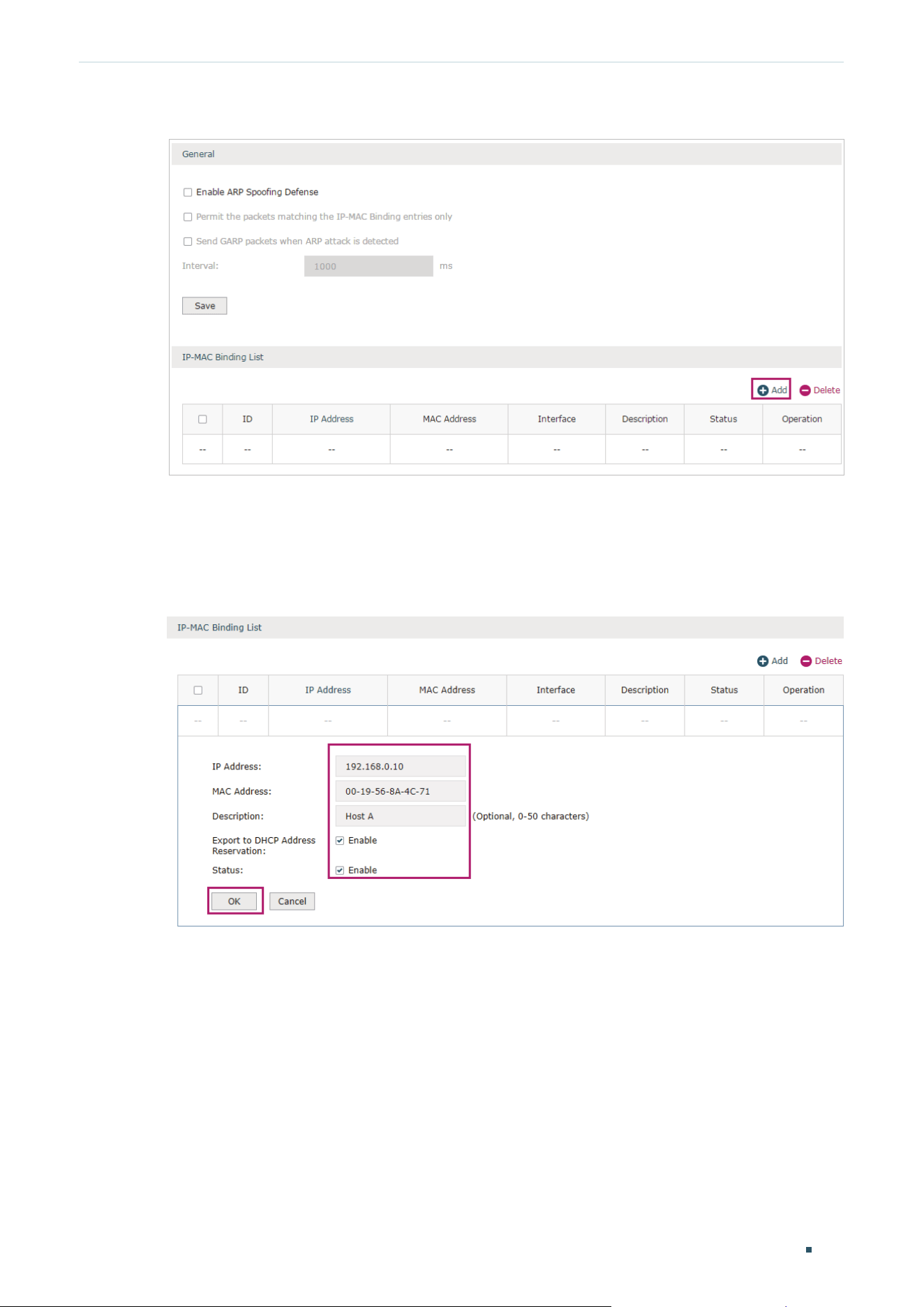Click the MAC Address field with 00-19-56-8A-4C-71
924x1307 pixels.
coord(401,791)
